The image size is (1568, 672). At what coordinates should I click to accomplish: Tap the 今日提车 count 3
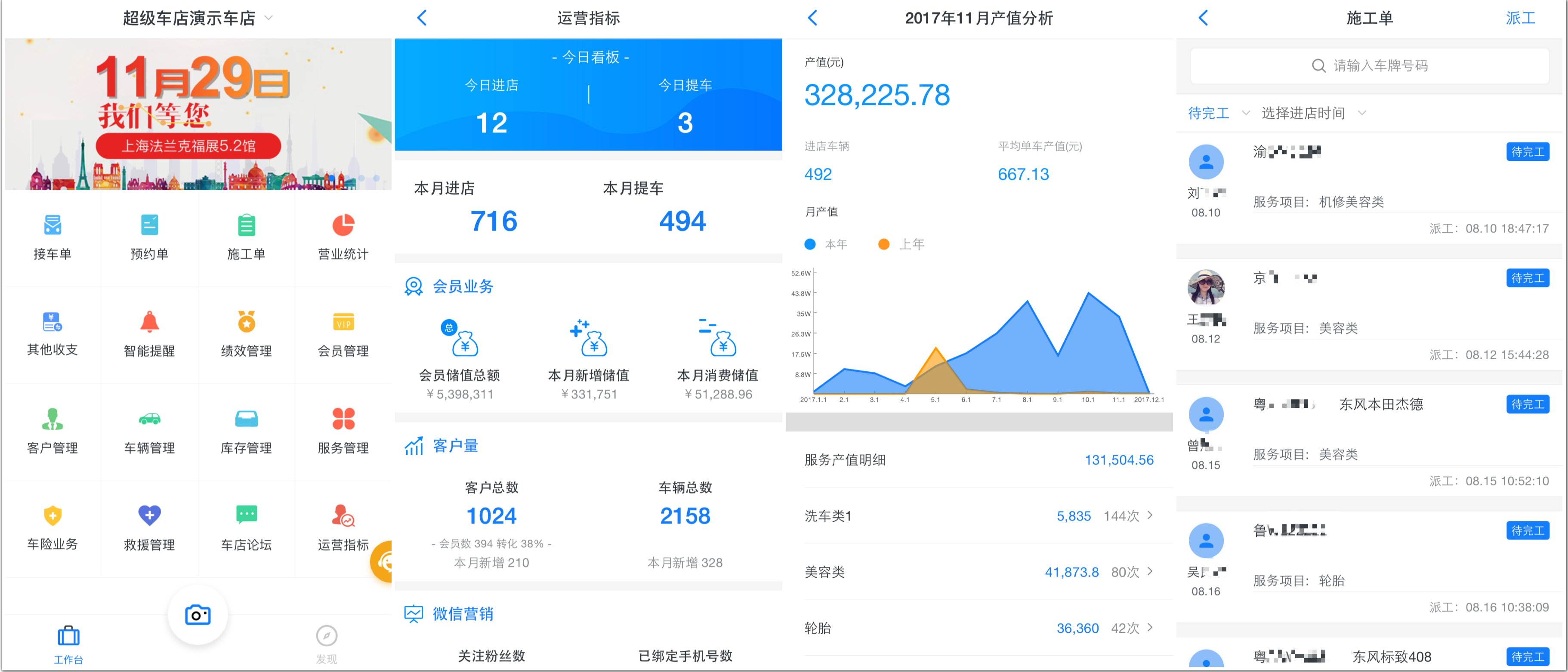[x=685, y=123]
